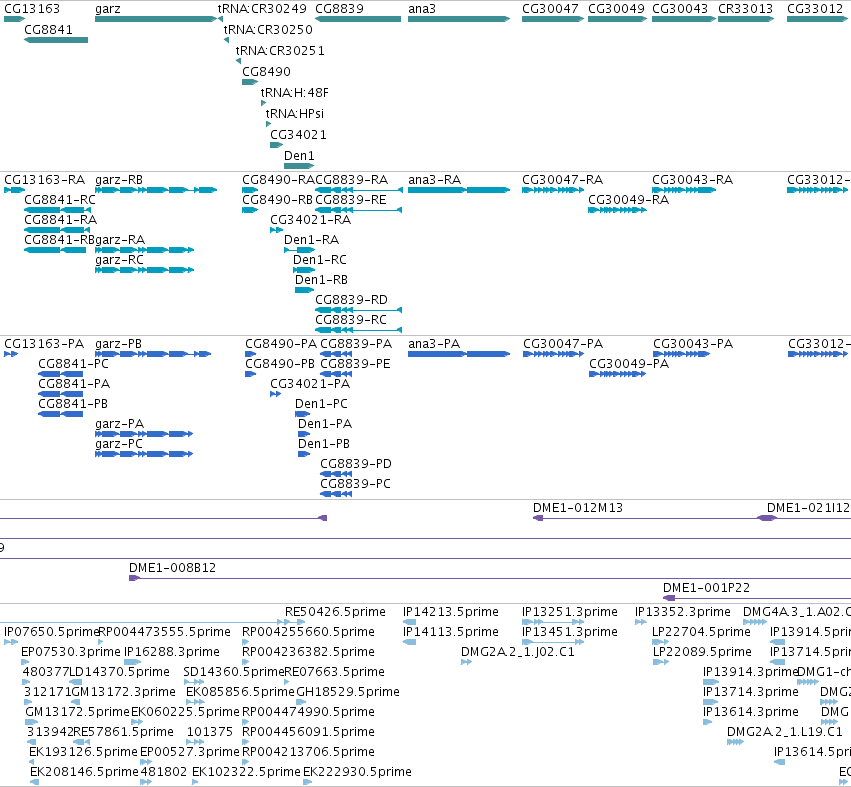Select the garz gene feature

pyautogui.click(x=156, y=19)
